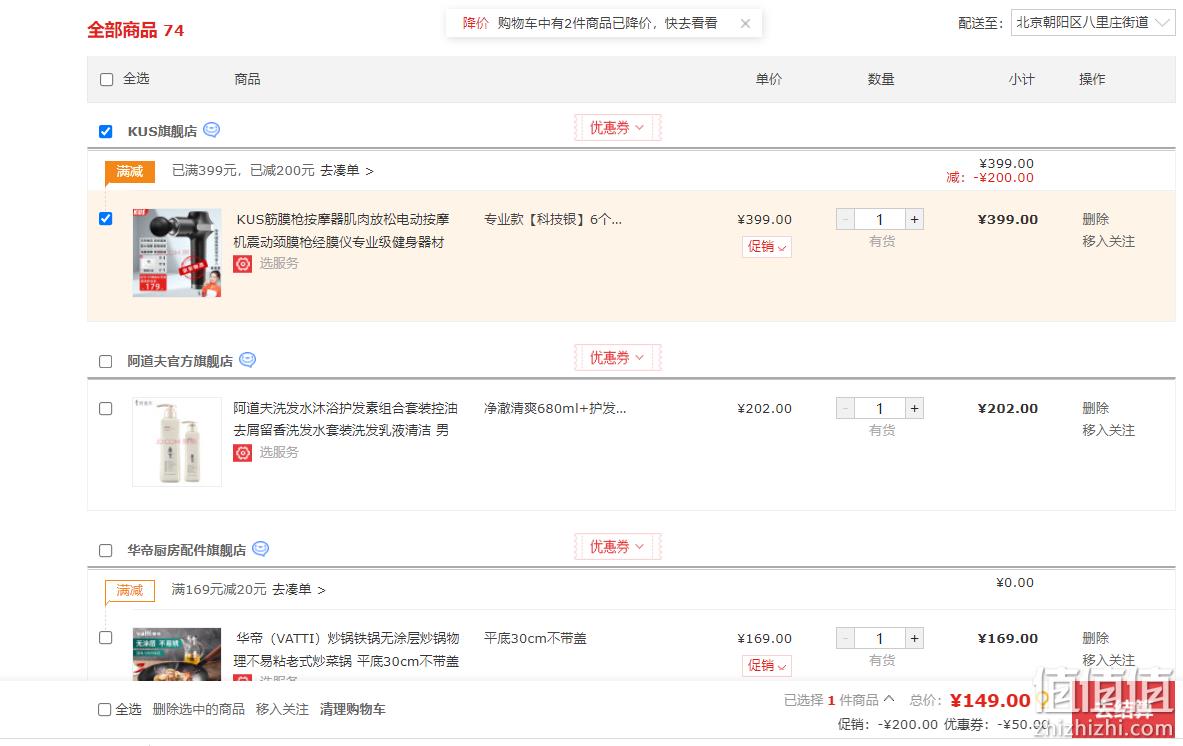This screenshot has width=1183, height=746.
Task: Expand 优惠券 dropdown for 华帝厨房配件旗舰店
Action: 617,546
